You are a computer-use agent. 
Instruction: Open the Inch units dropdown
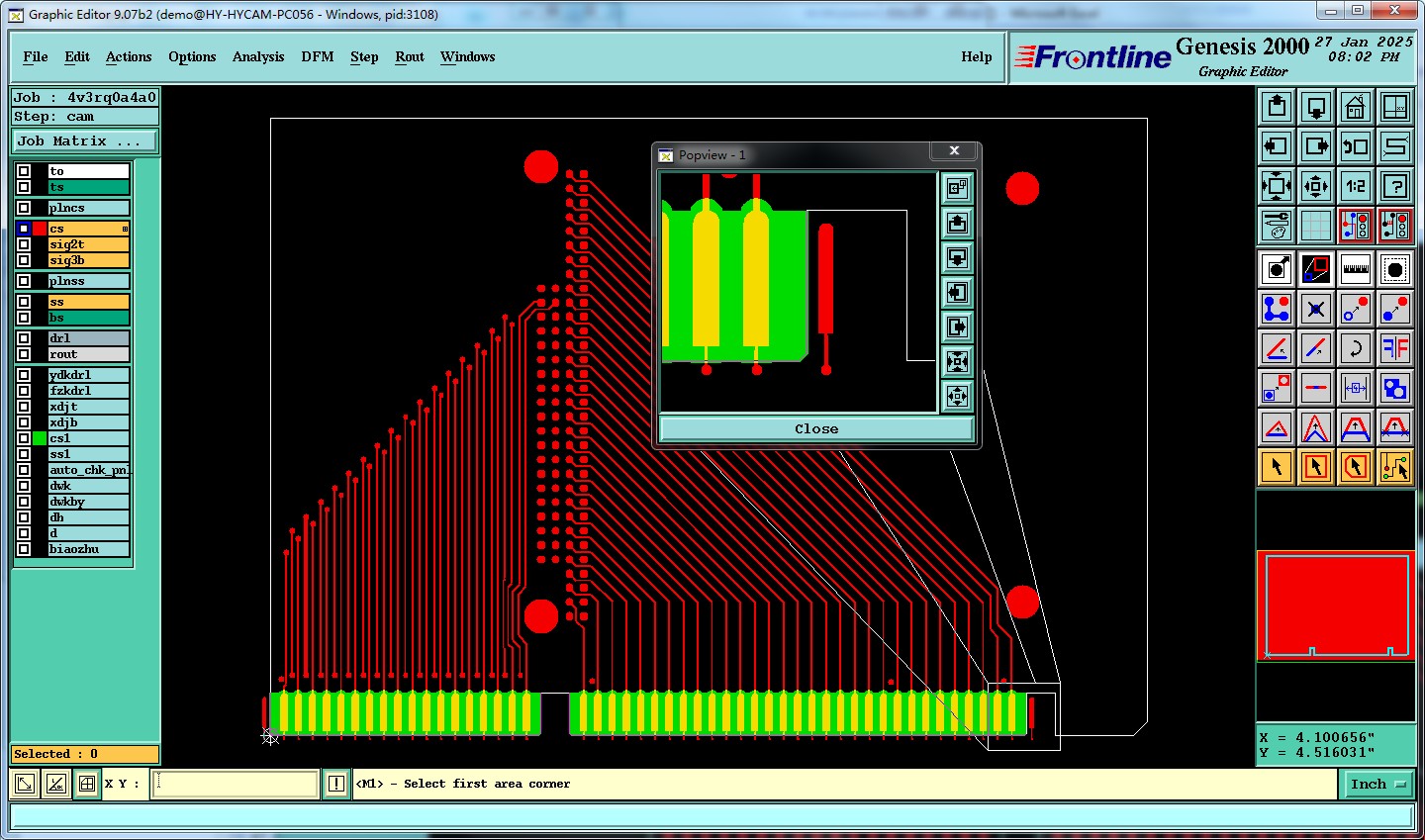pyautogui.click(x=1378, y=784)
